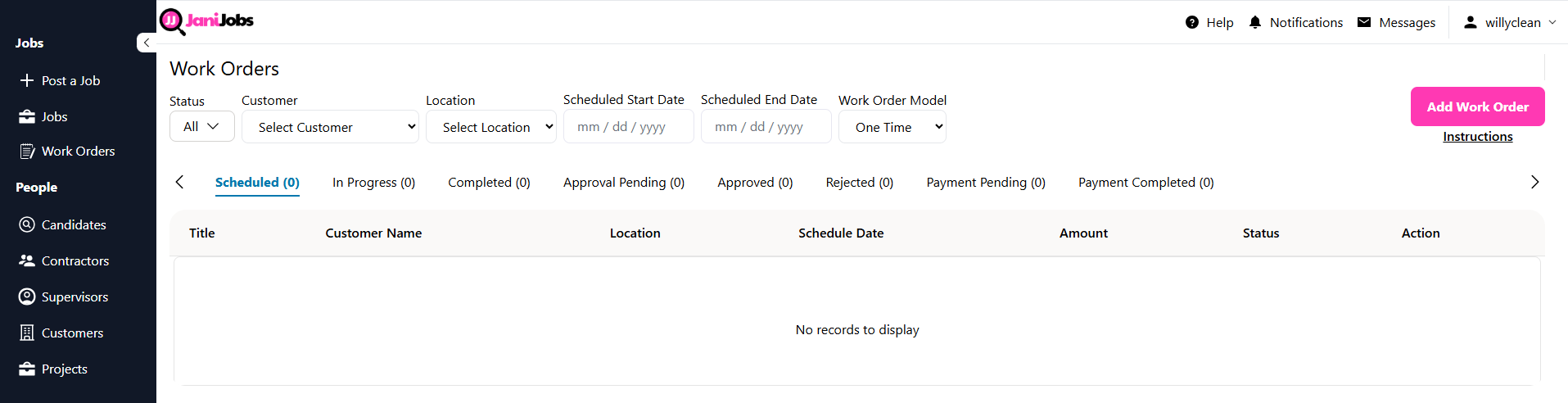
Task: Click the Projects briefcase icon
Action: coord(27,369)
